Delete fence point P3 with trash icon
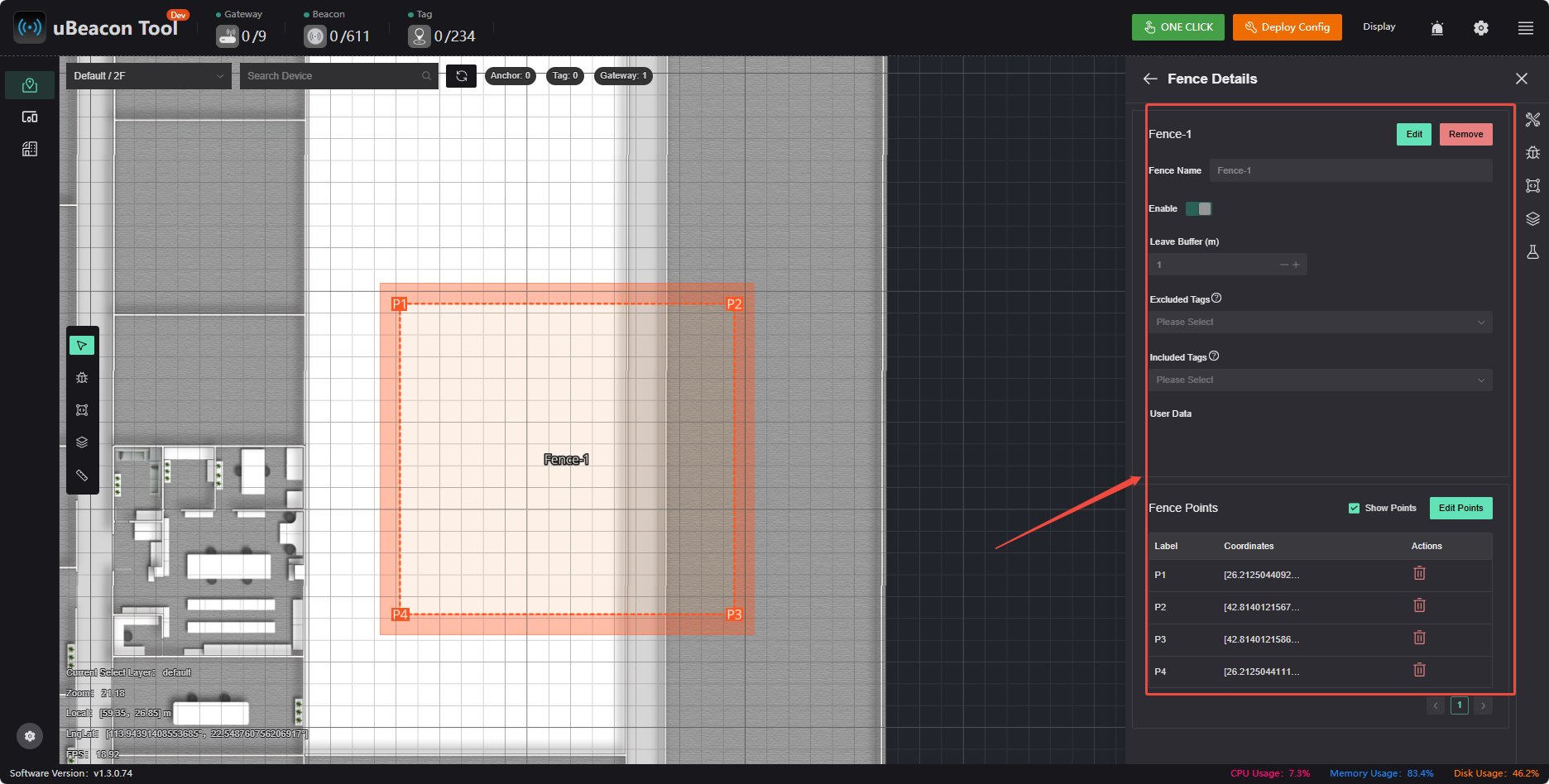This screenshot has width=1549, height=784. [x=1419, y=638]
